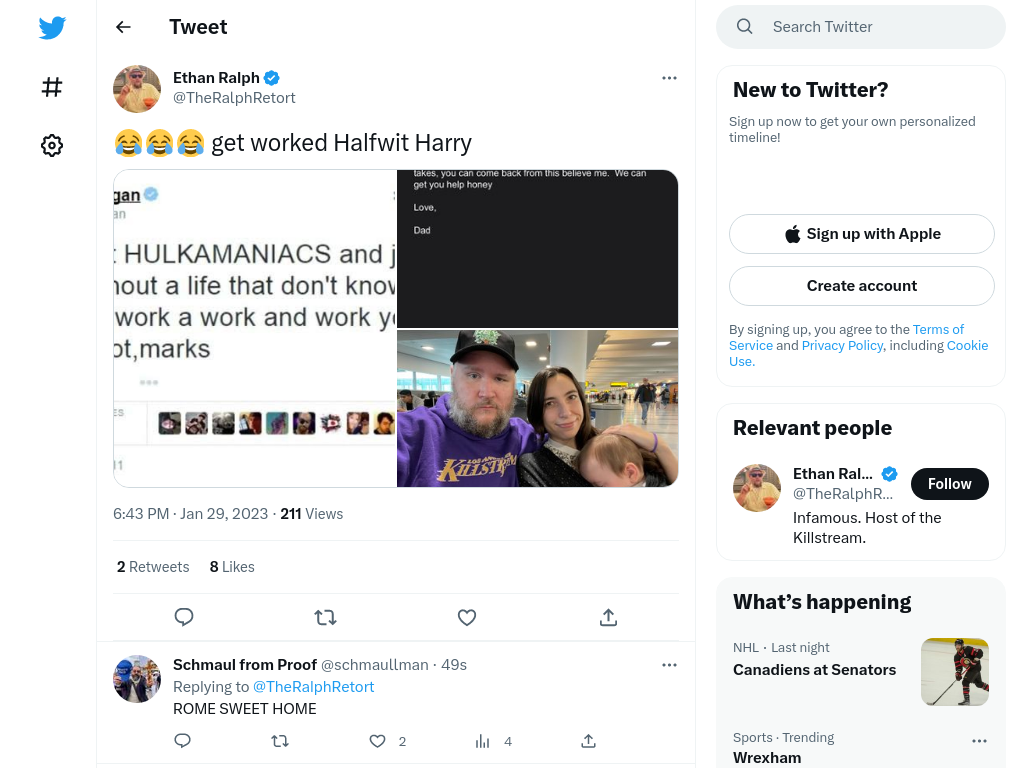Sign up with Apple
This screenshot has width=1024, height=768.
point(862,234)
